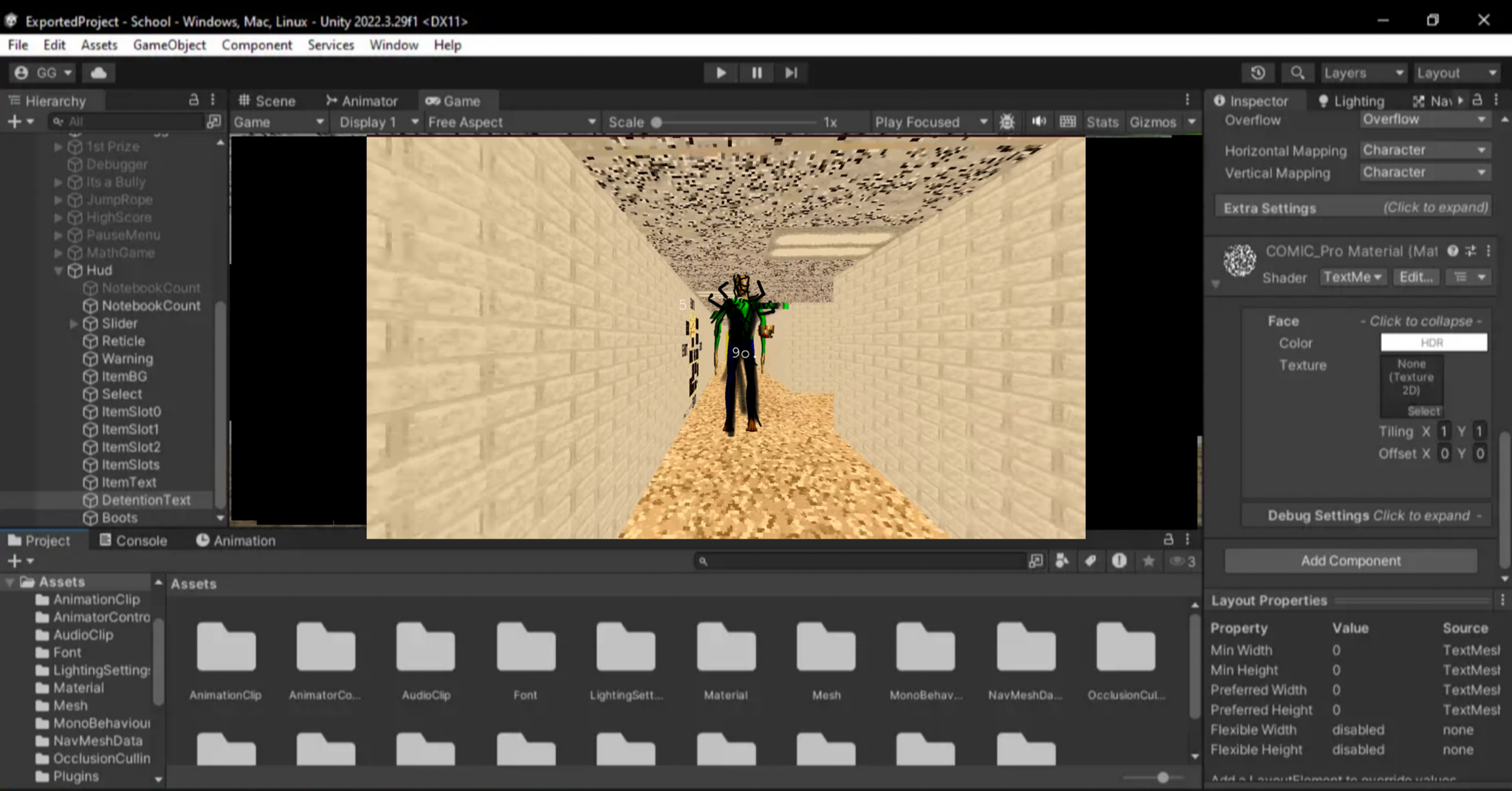Click the Hierarchy search field
This screenshot has height=791, width=1512.
click(126, 121)
